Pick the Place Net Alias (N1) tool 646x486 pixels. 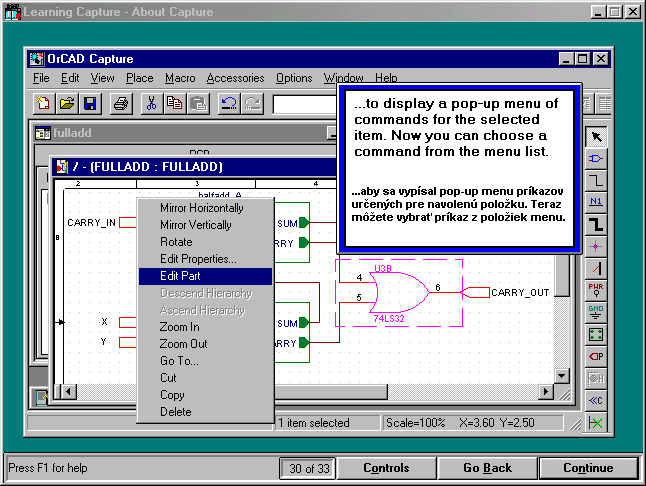[597, 203]
